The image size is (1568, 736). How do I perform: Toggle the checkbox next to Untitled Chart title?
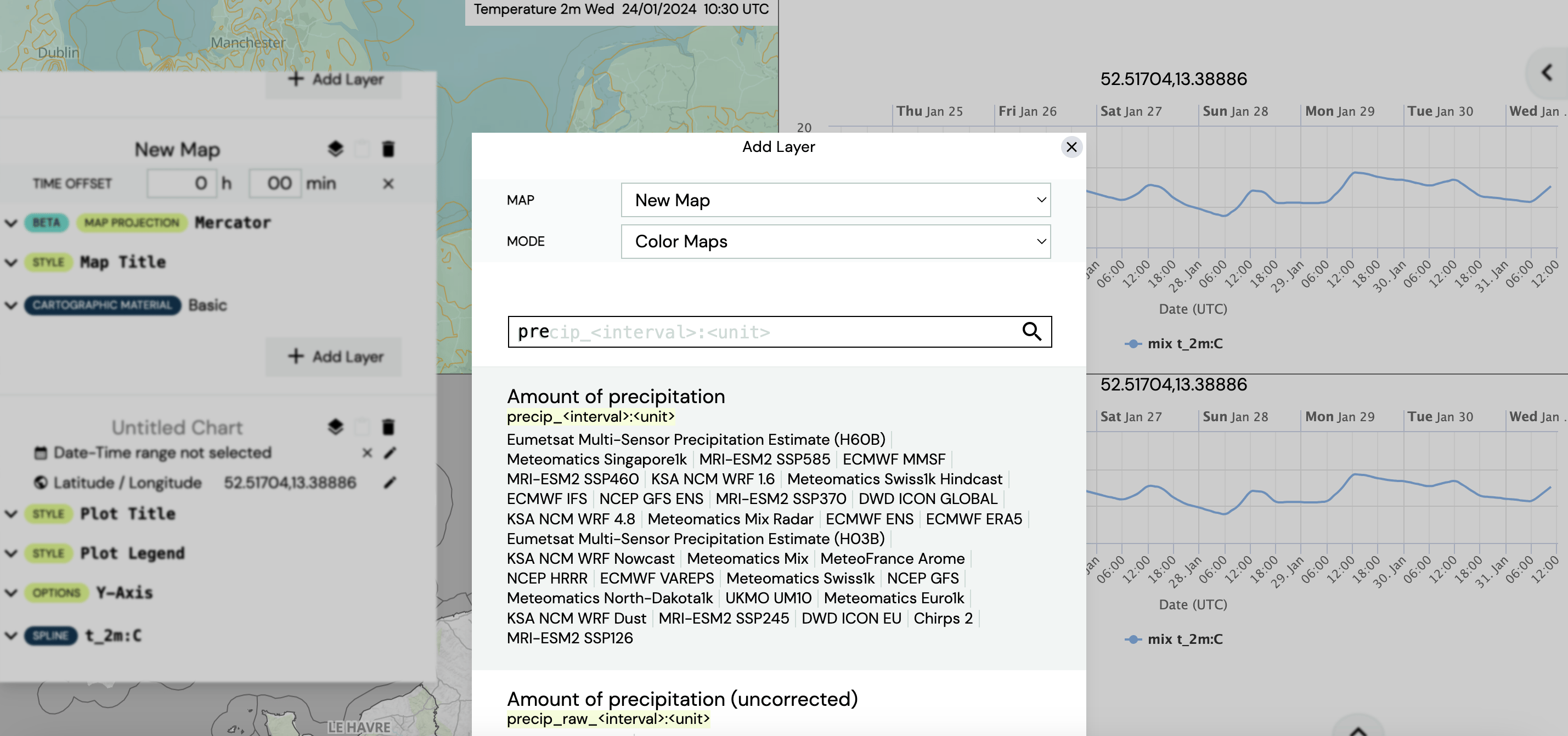pyautogui.click(x=362, y=427)
